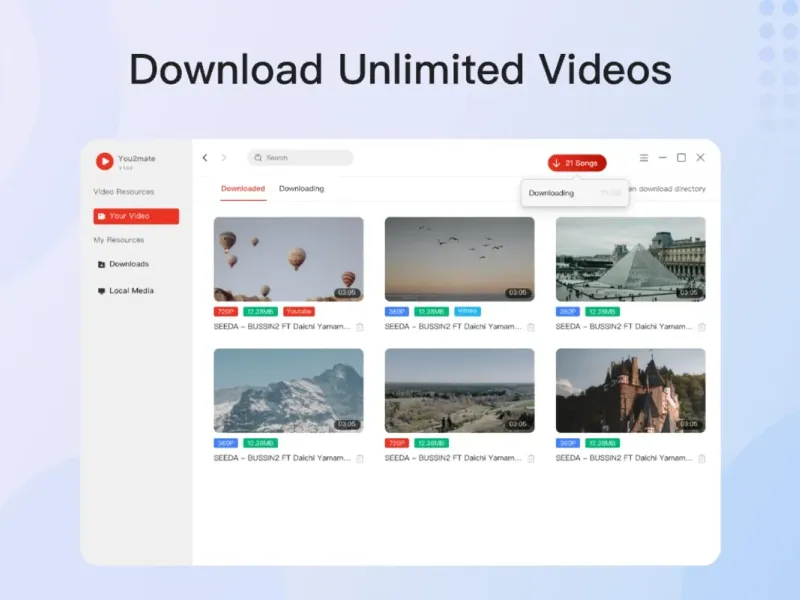
Task: Maximize the You2mate window
Action: 681,158
